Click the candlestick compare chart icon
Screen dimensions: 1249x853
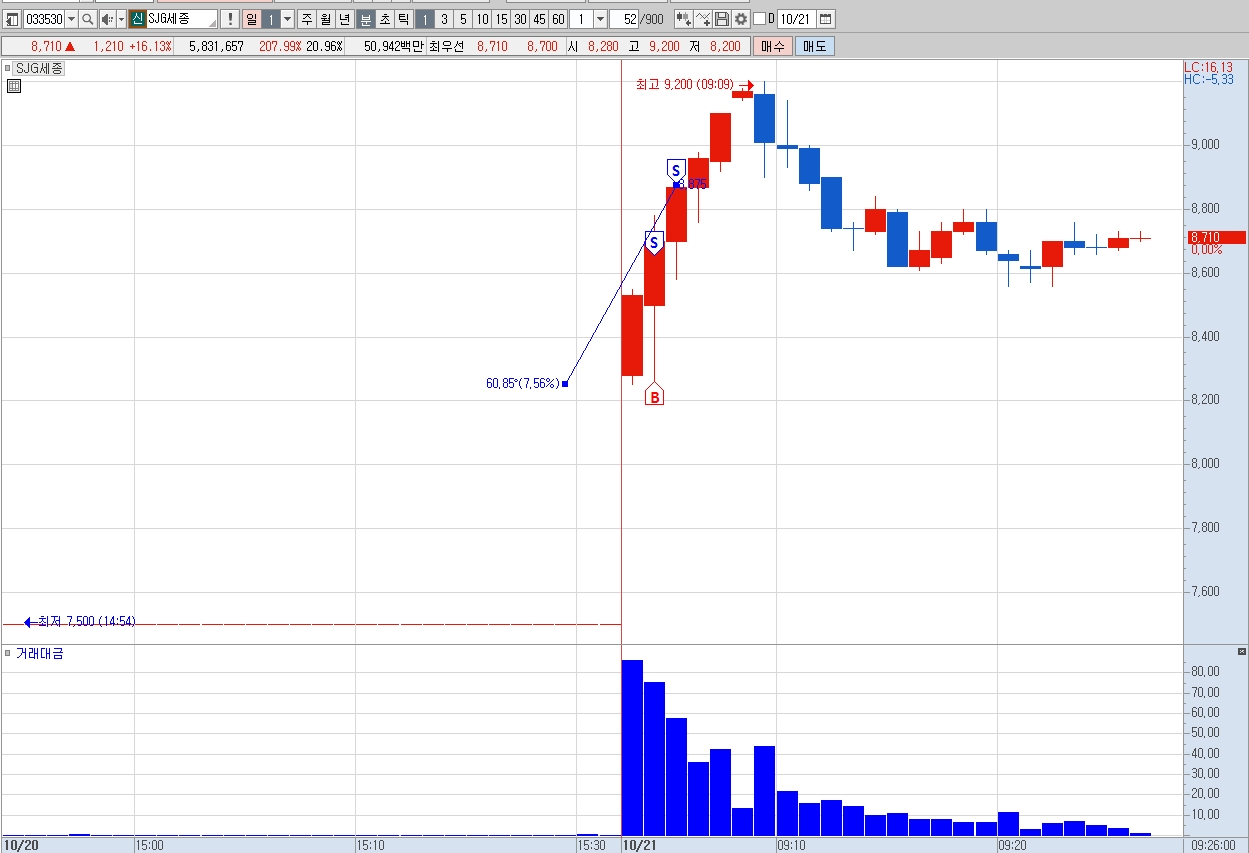683,19
